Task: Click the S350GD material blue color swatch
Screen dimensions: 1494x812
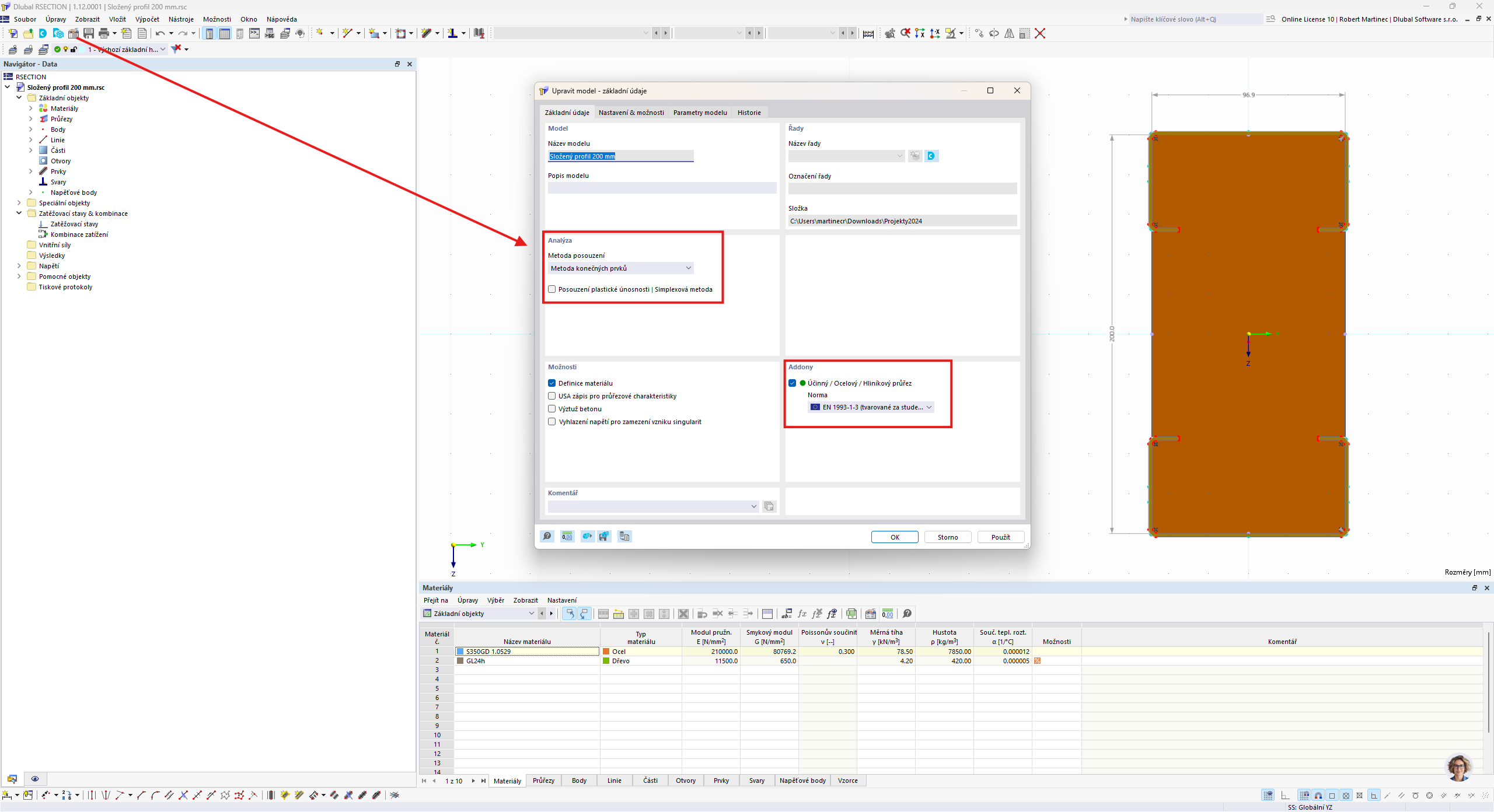Action: [460, 652]
